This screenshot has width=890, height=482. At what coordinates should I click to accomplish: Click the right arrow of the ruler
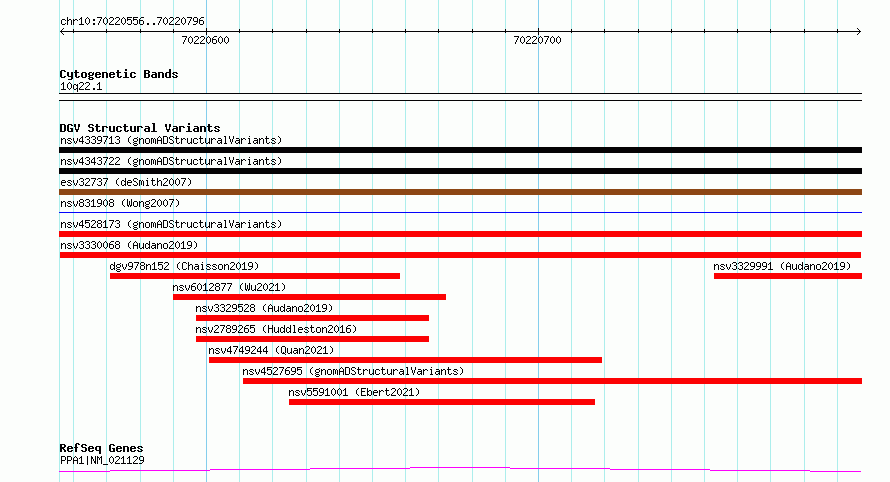tap(858, 32)
